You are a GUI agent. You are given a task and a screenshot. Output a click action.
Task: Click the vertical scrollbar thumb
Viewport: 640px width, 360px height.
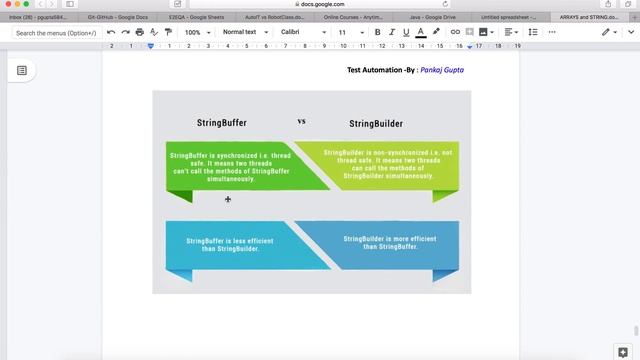coord(636,331)
